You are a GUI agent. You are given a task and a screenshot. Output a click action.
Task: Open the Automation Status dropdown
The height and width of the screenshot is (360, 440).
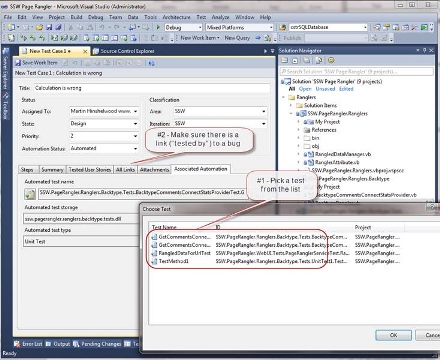coord(135,148)
